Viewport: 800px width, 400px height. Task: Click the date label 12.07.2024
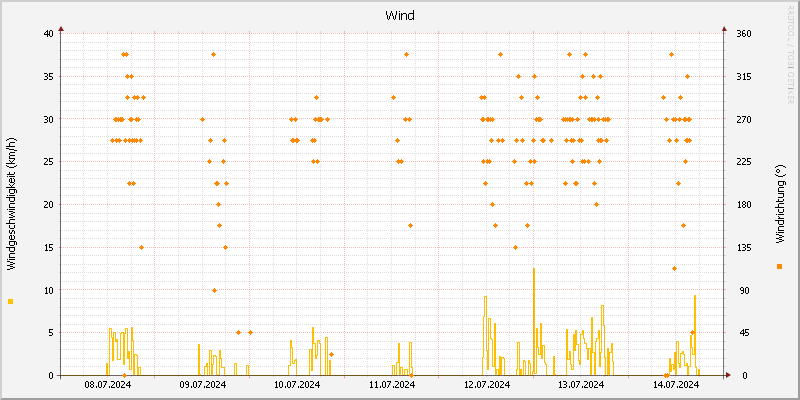click(x=487, y=384)
